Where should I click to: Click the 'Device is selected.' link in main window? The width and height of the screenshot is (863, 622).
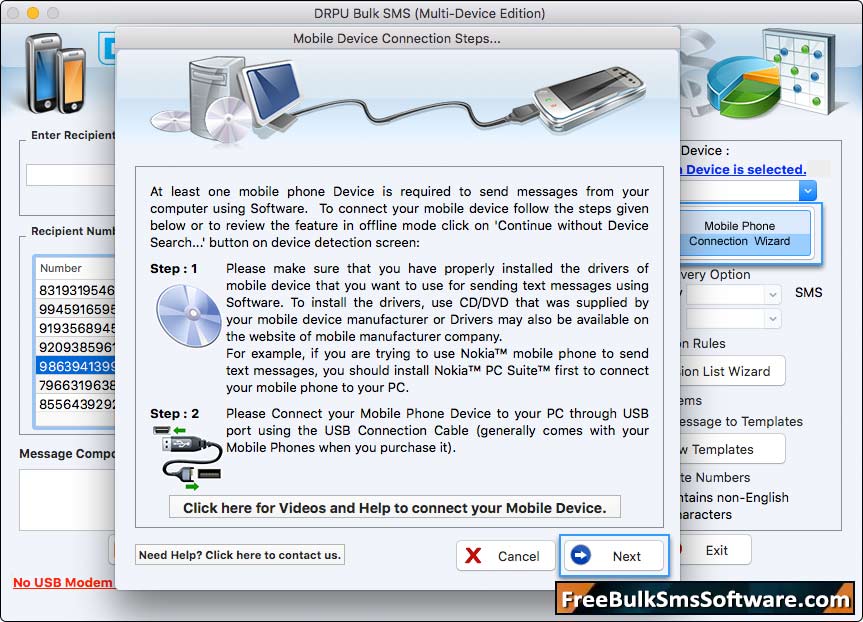pos(746,170)
